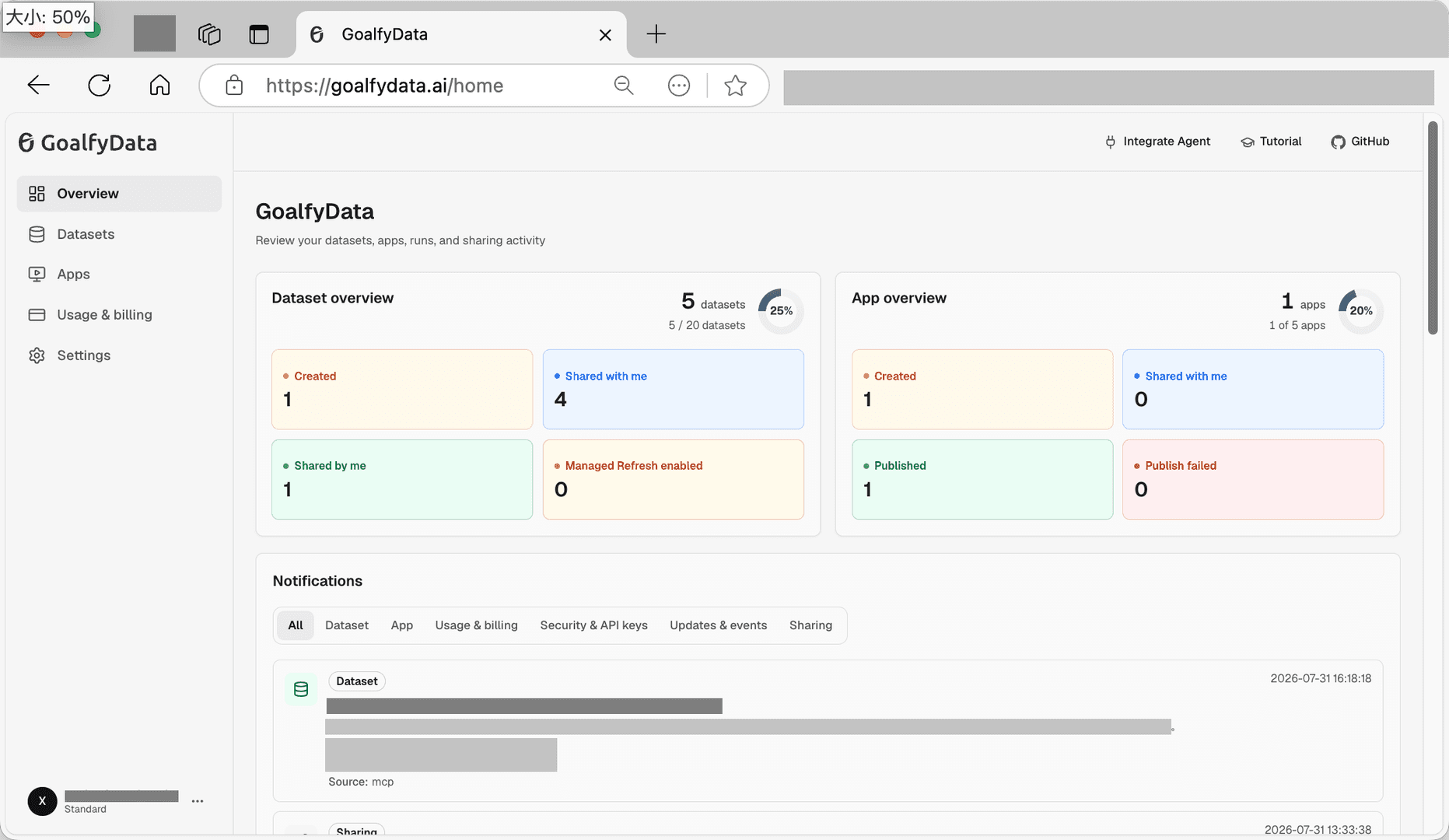Screen dimensions: 1449x840
Task: Click the Datasets database icon
Action: [37, 234]
